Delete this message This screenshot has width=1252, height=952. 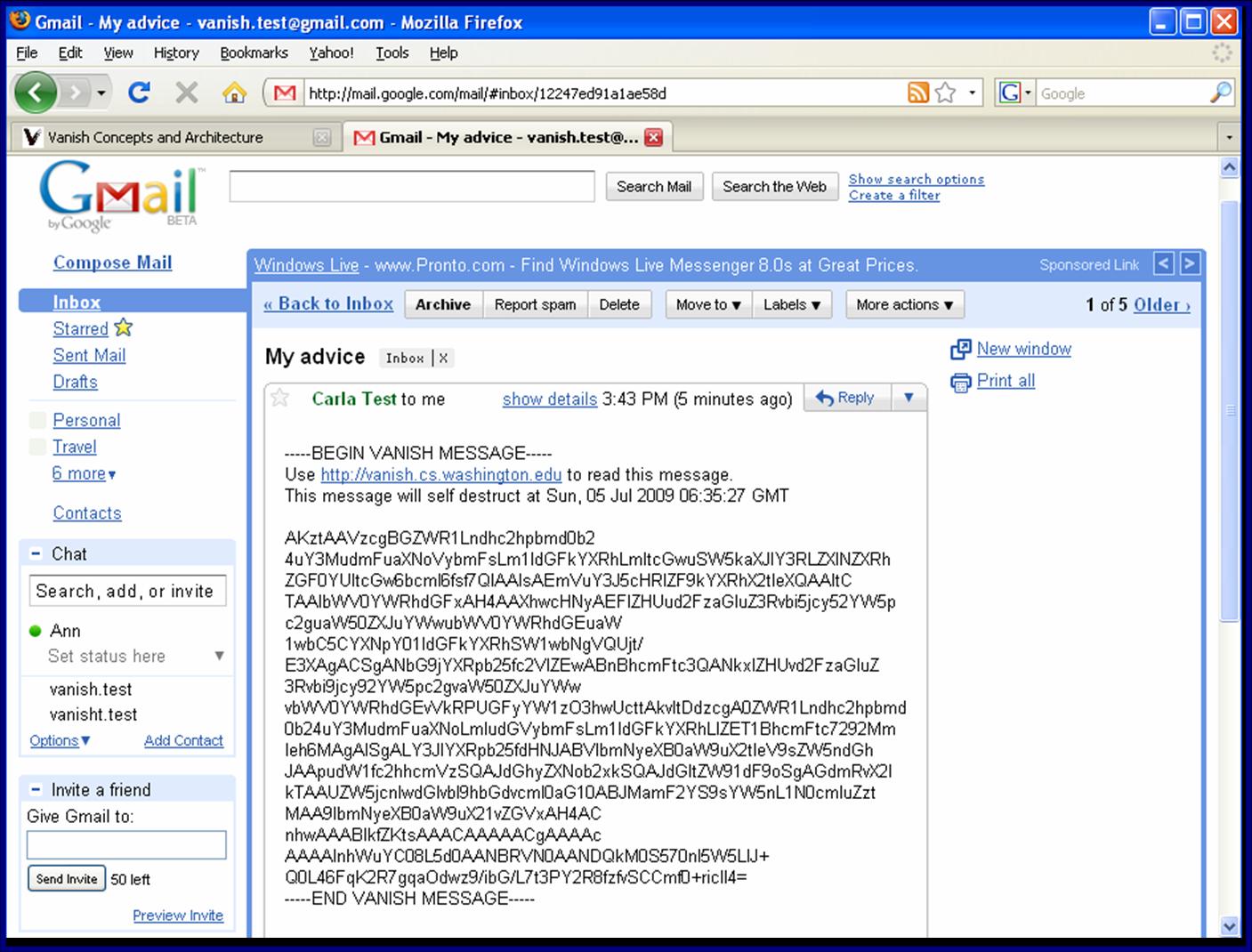point(619,304)
